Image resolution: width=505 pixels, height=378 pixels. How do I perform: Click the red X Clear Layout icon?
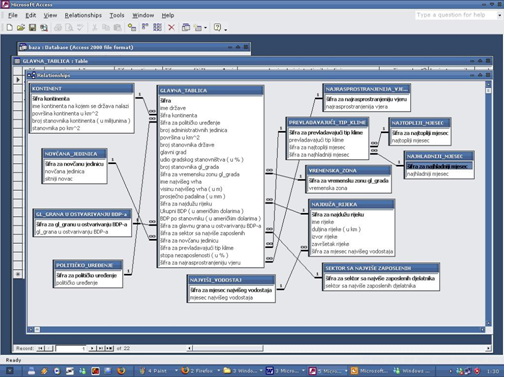pos(171,28)
